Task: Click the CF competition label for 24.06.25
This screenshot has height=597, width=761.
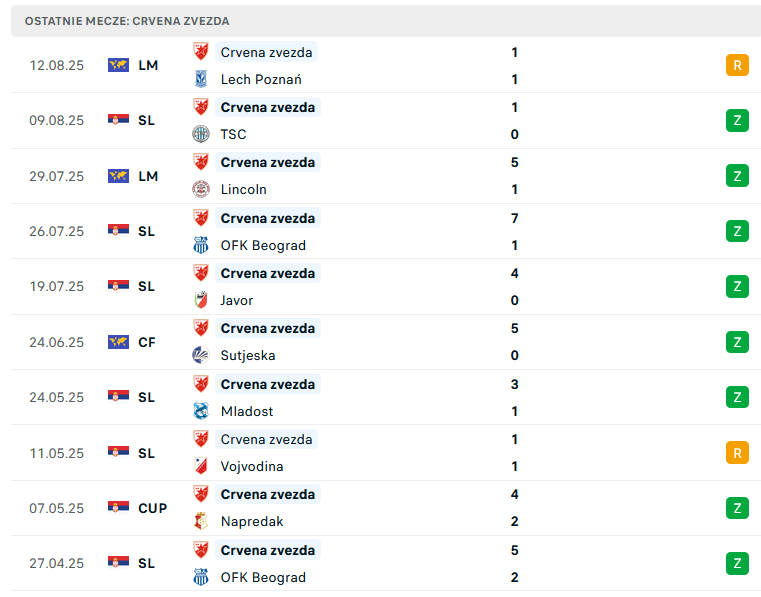Action: (147, 342)
